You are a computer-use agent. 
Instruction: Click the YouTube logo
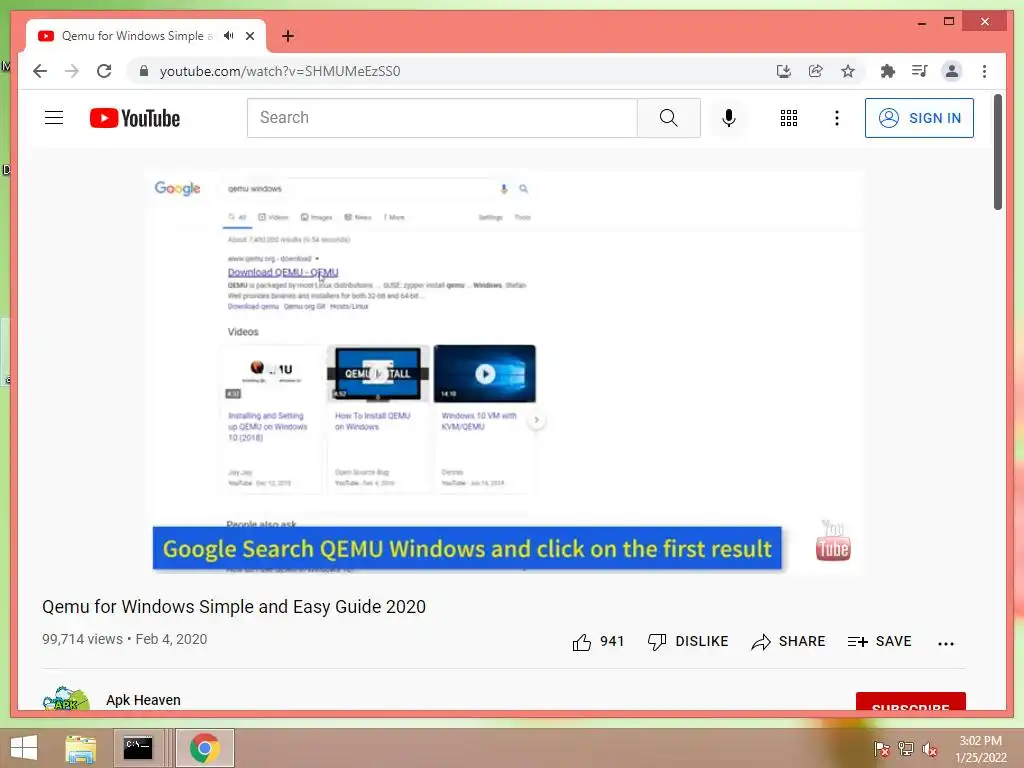(x=135, y=118)
